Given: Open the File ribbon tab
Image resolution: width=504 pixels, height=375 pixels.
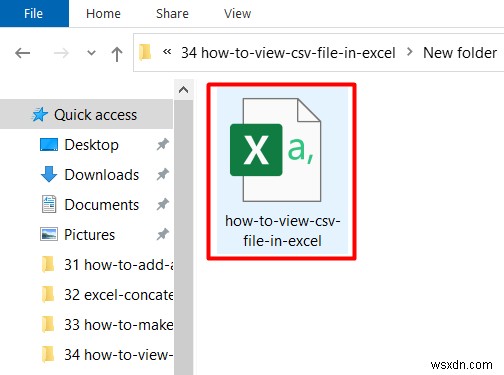Looking at the screenshot, I should click(34, 13).
